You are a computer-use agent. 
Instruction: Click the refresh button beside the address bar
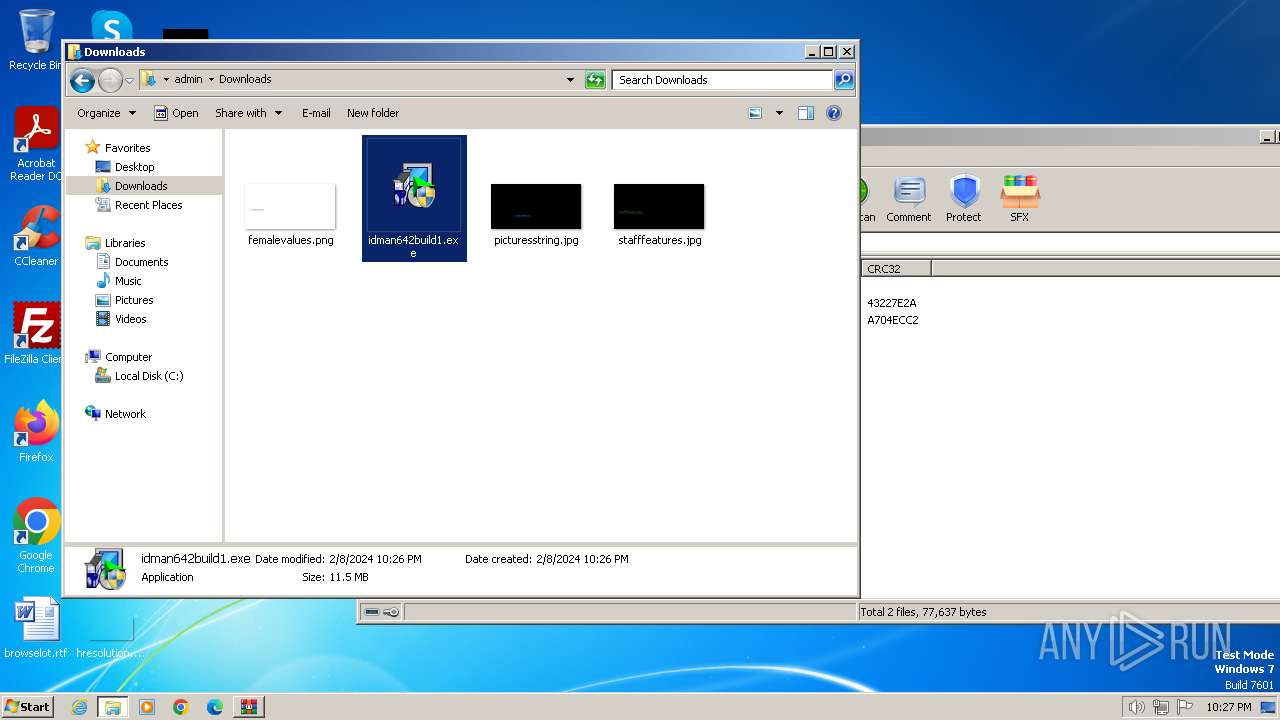click(x=595, y=80)
